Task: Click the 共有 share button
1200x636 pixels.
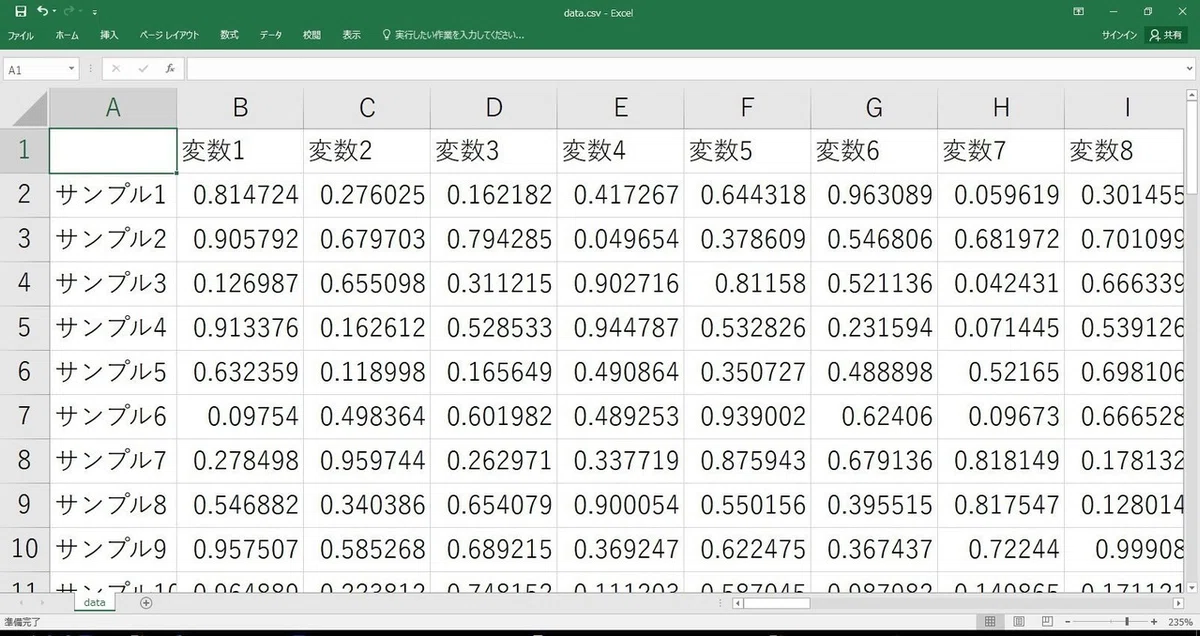Action: (1165, 35)
